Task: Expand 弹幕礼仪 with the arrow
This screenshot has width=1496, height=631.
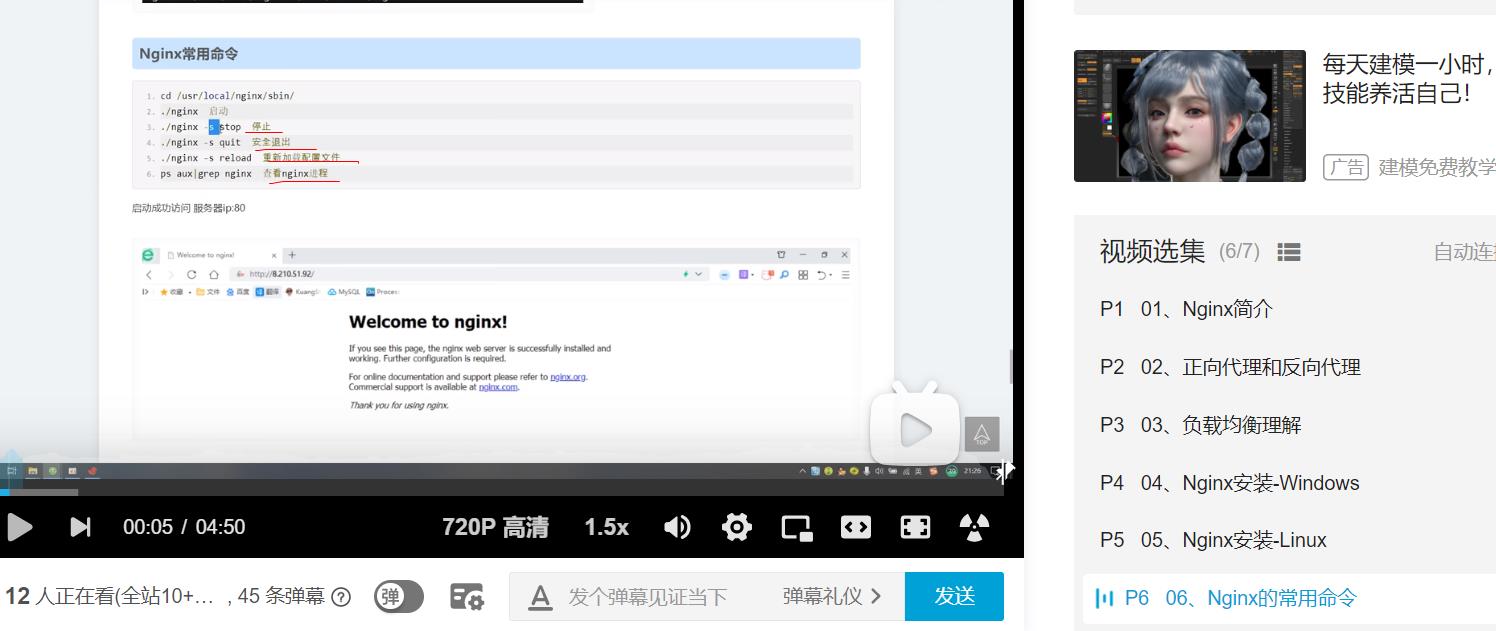Action: click(x=832, y=597)
